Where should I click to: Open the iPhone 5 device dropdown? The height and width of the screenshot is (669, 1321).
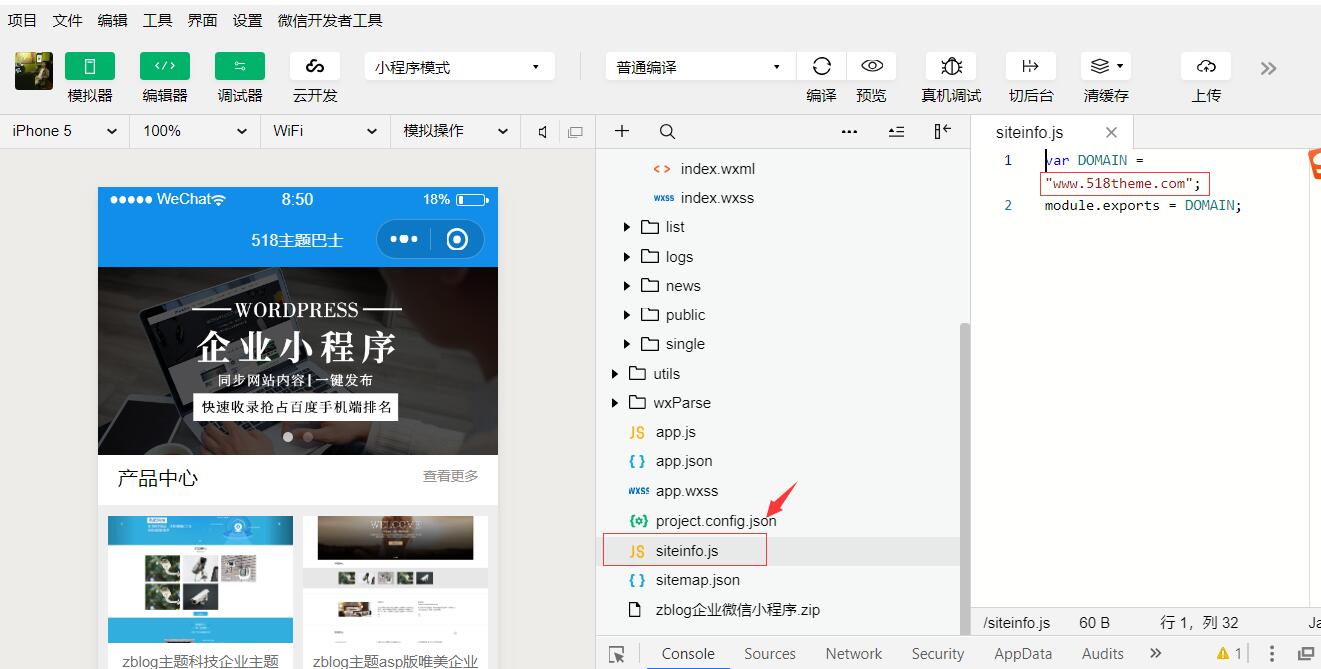(64, 131)
